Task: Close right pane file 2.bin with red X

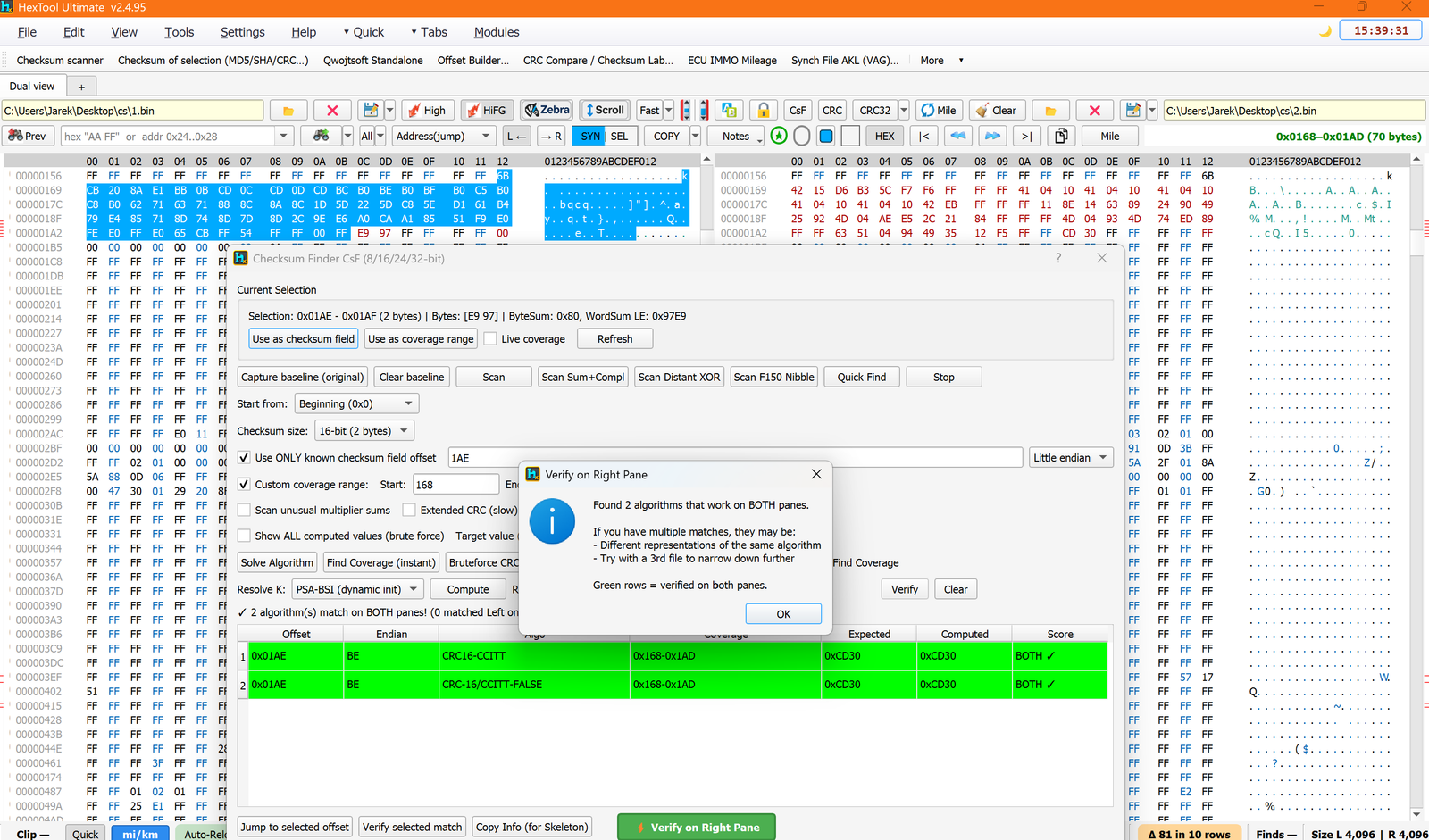Action: click(1094, 111)
